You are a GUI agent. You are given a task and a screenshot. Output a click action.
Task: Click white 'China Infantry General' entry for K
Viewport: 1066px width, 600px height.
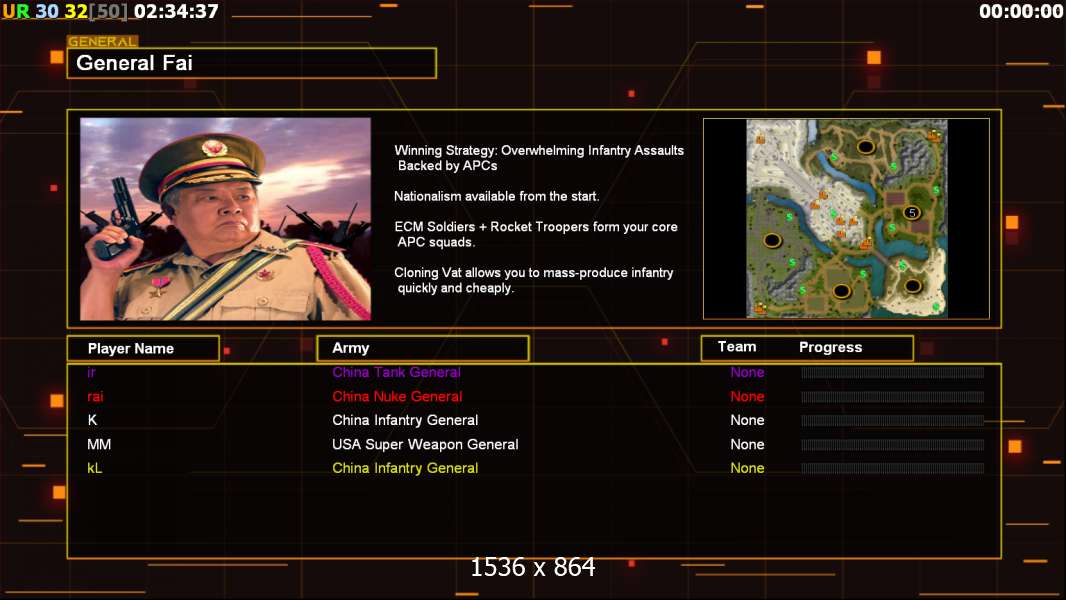pos(405,420)
